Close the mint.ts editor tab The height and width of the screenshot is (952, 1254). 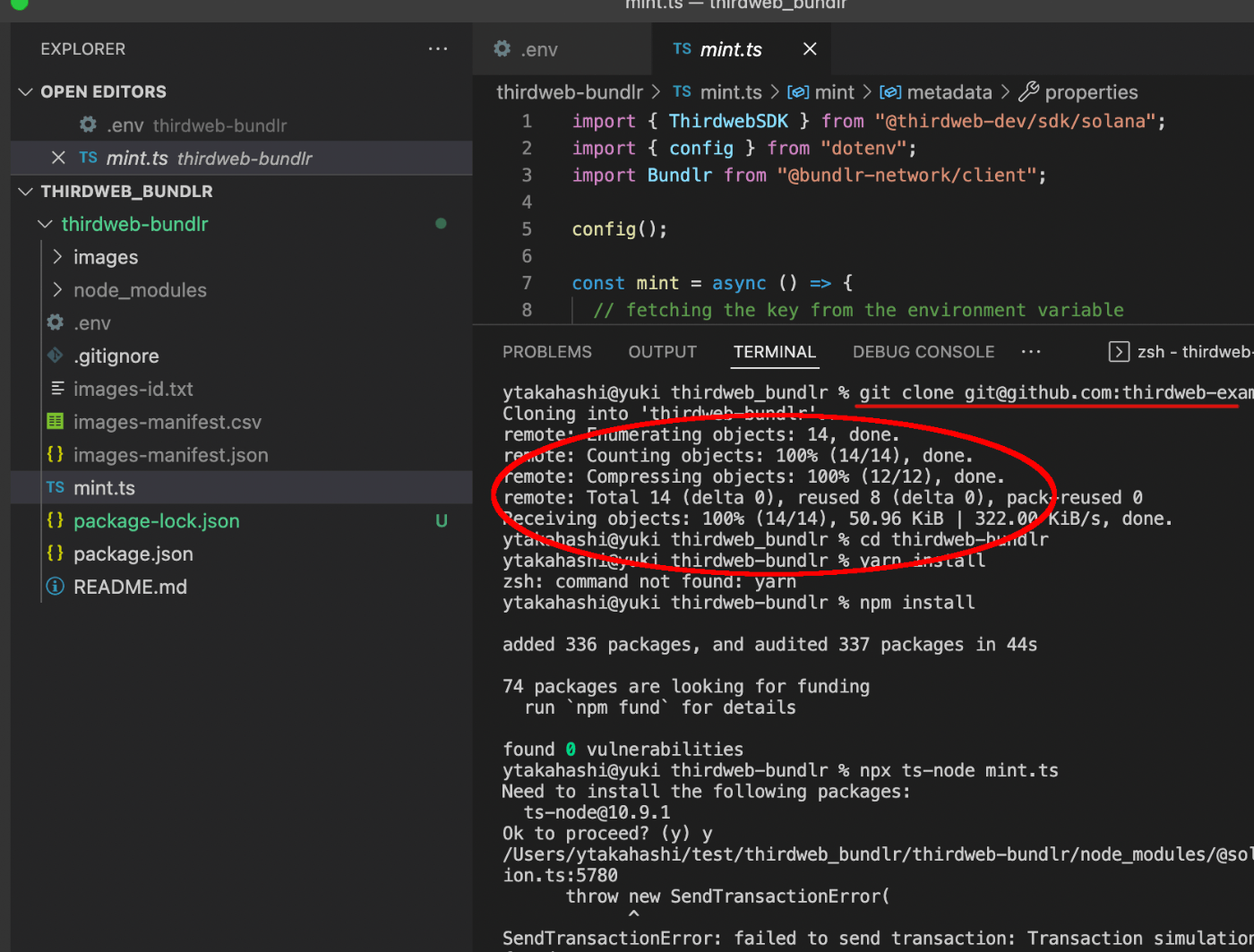[810, 48]
